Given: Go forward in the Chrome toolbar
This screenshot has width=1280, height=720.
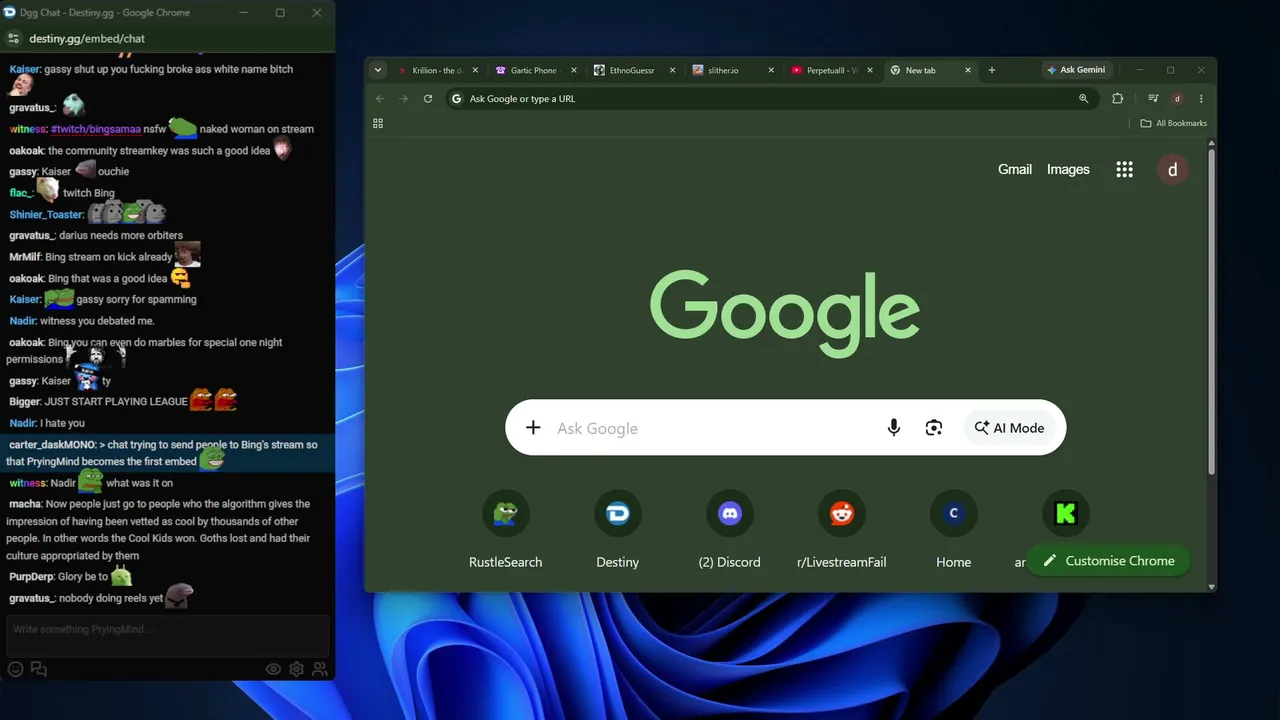Looking at the screenshot, I should (404, 99).
